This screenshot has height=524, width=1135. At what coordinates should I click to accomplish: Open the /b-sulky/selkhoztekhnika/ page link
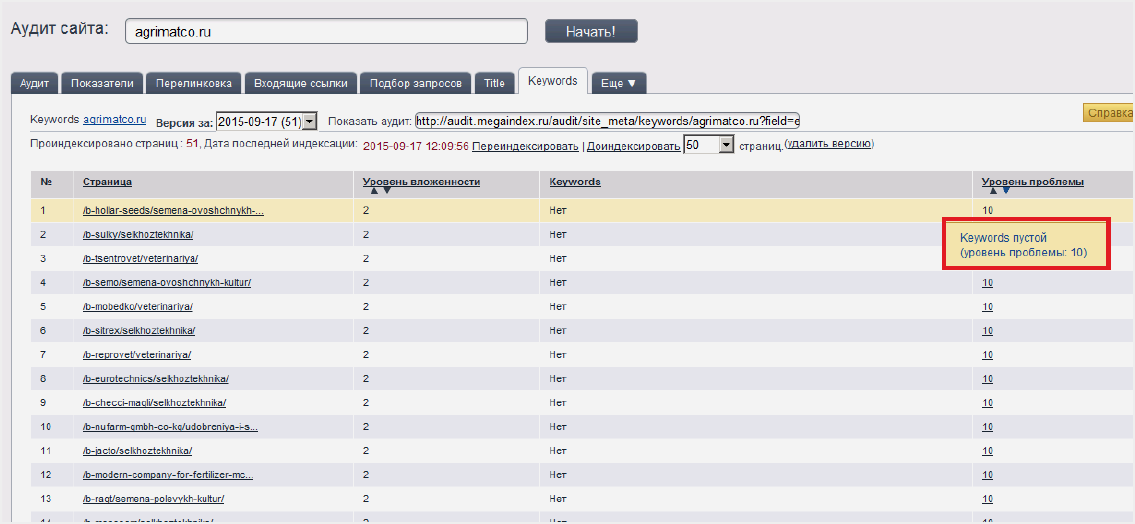(138, 235)
